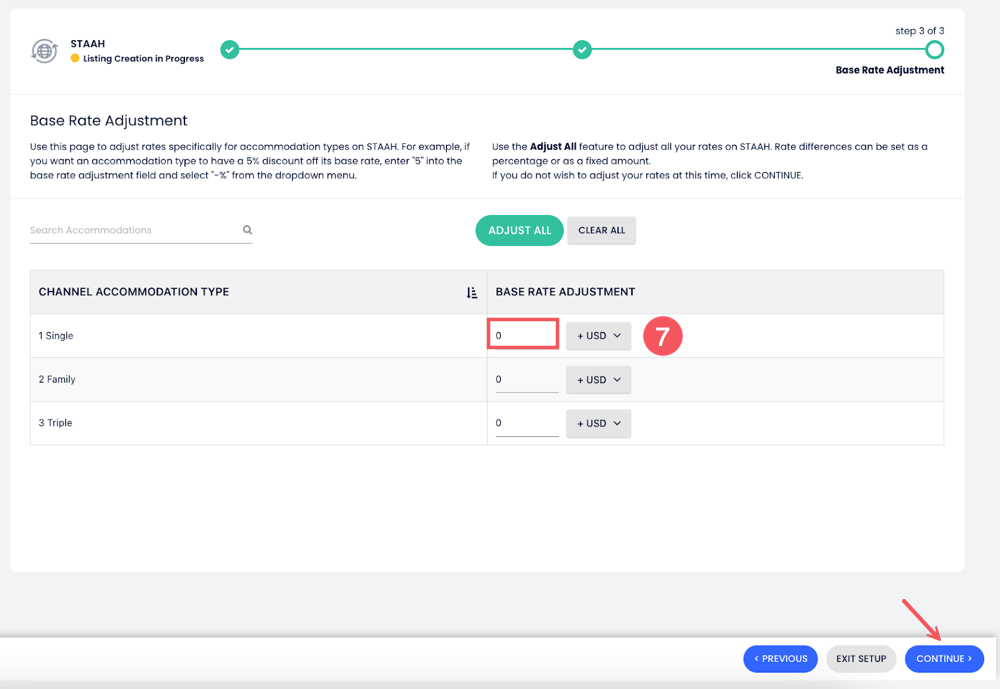Click the search magnifier icon
Image resolution: width=1000 pixels, height=689 pixels.
247,230
